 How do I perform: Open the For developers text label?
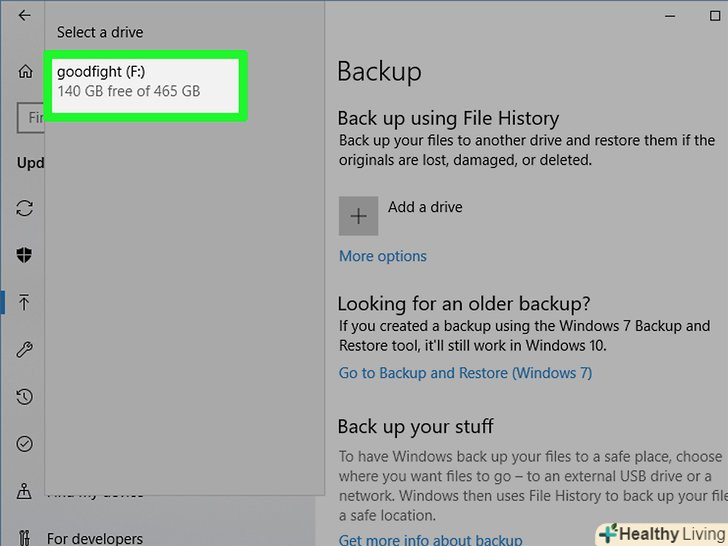coord(94,538)
